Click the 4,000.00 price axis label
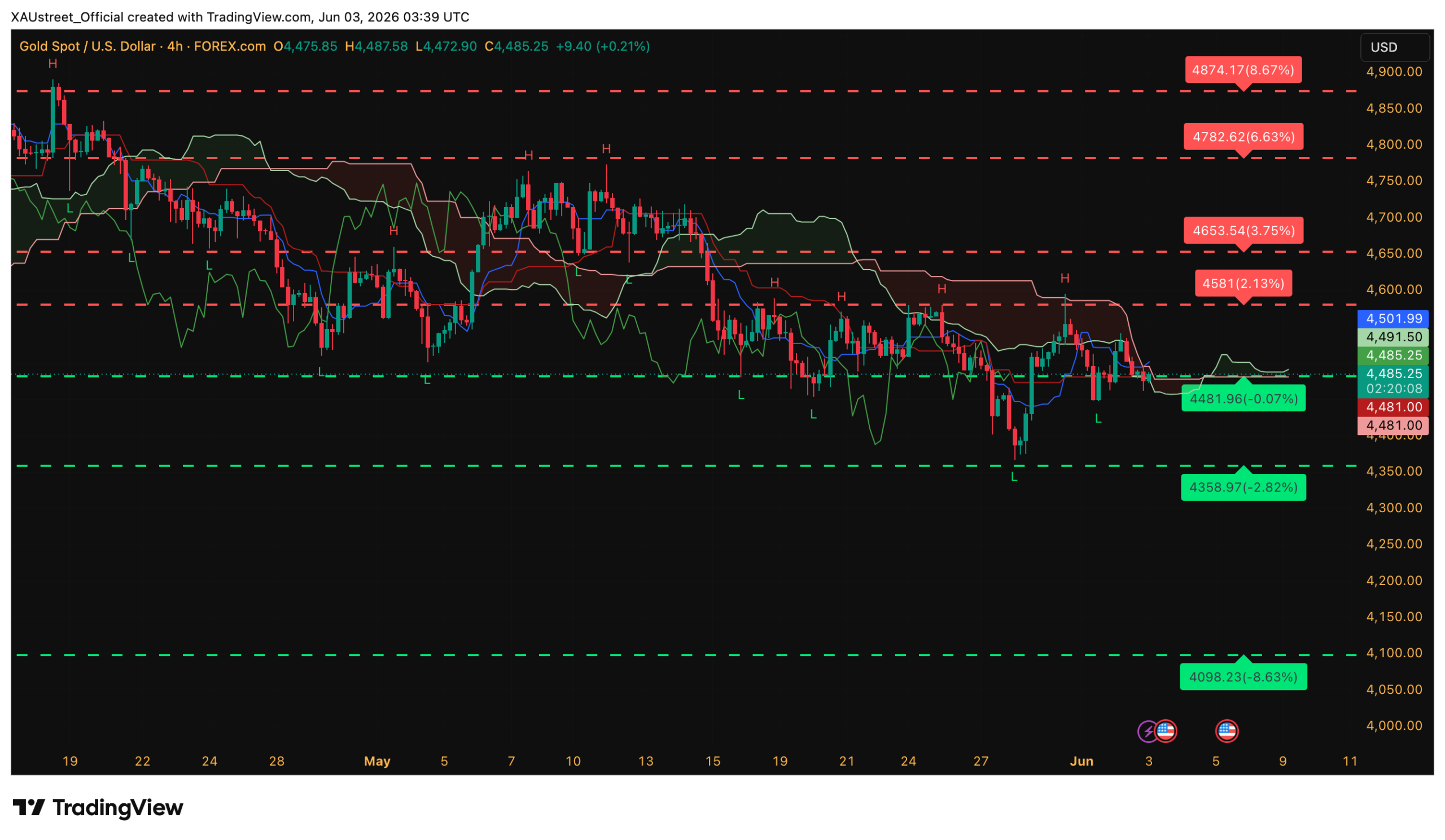The width and height of the screenshot is (1445, 840). click(1394, 726)
